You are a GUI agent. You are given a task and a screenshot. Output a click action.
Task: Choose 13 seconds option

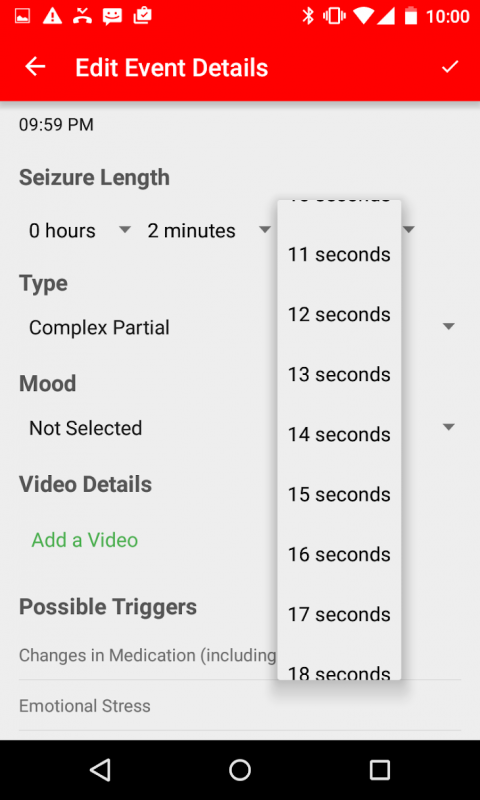pyautogui.click(x=339, y=374)
